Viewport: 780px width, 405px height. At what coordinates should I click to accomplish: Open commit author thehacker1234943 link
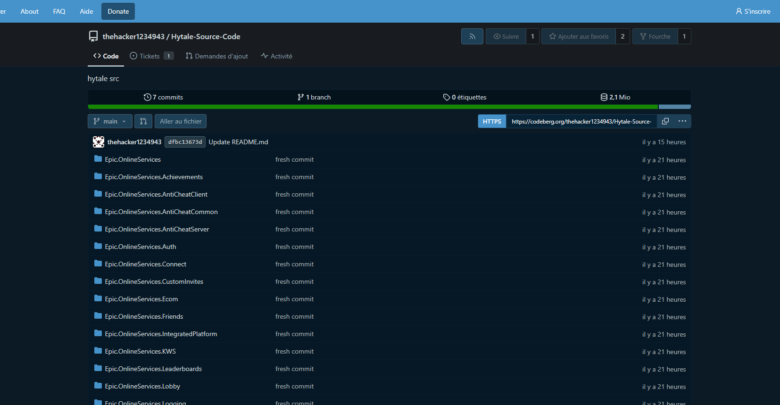(134, 142)
